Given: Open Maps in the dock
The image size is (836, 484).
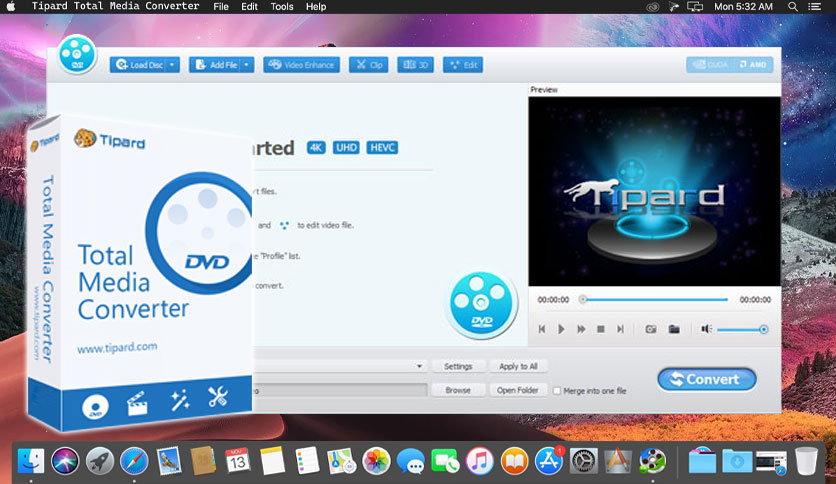Looking at the screenshot, I should pyautogui.click(x=341, y=461).
